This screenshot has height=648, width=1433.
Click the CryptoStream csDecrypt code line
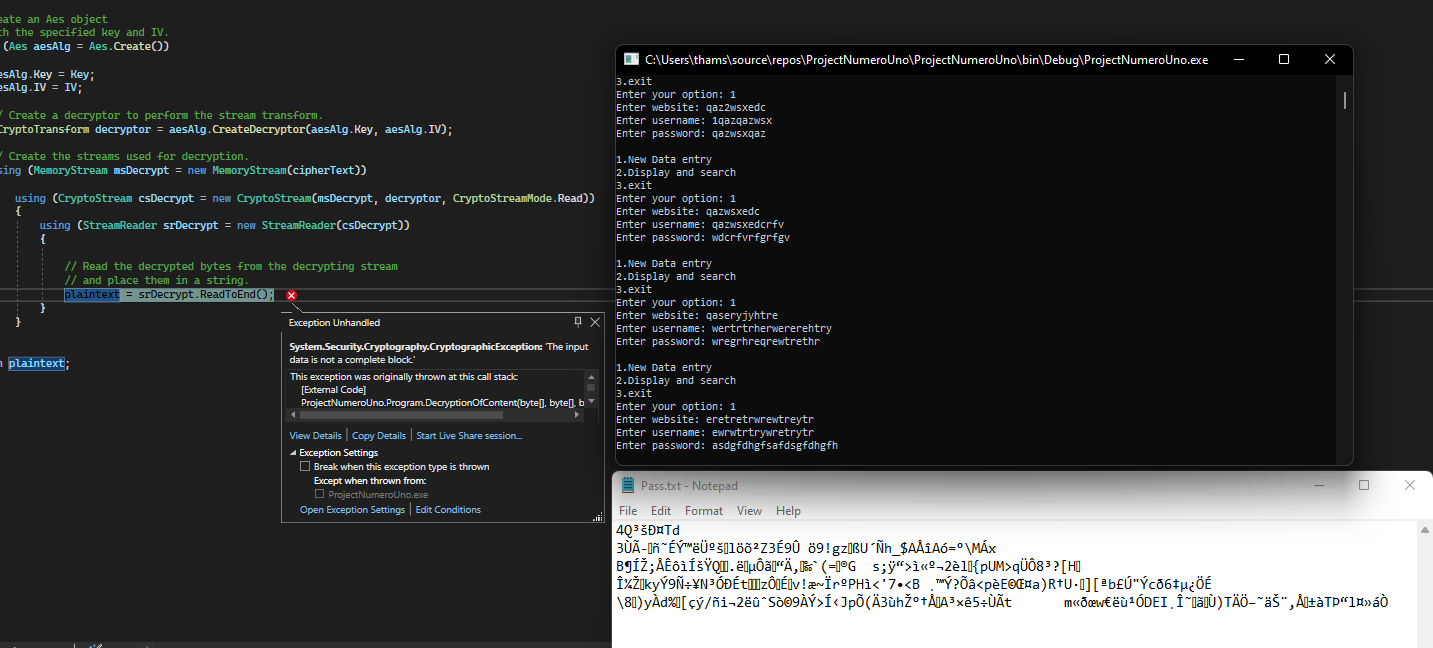pos(305,198)
